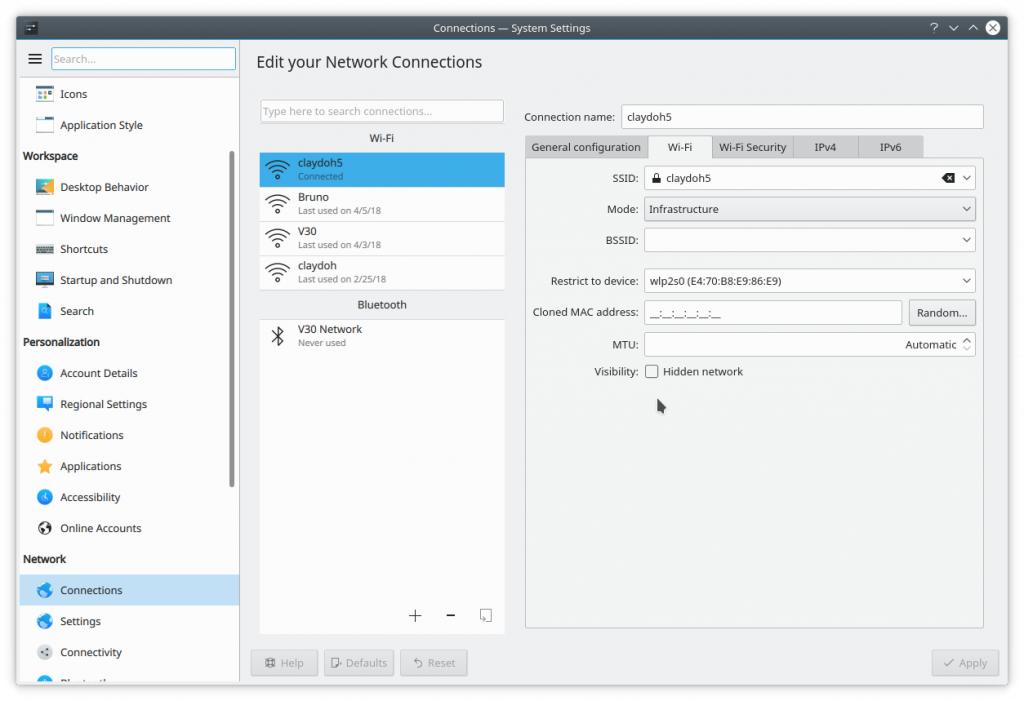The width and height of the screenshot is (1024, 701).
Task: Select the V30 Network Bluetooth connection
Action: point(381,336)
